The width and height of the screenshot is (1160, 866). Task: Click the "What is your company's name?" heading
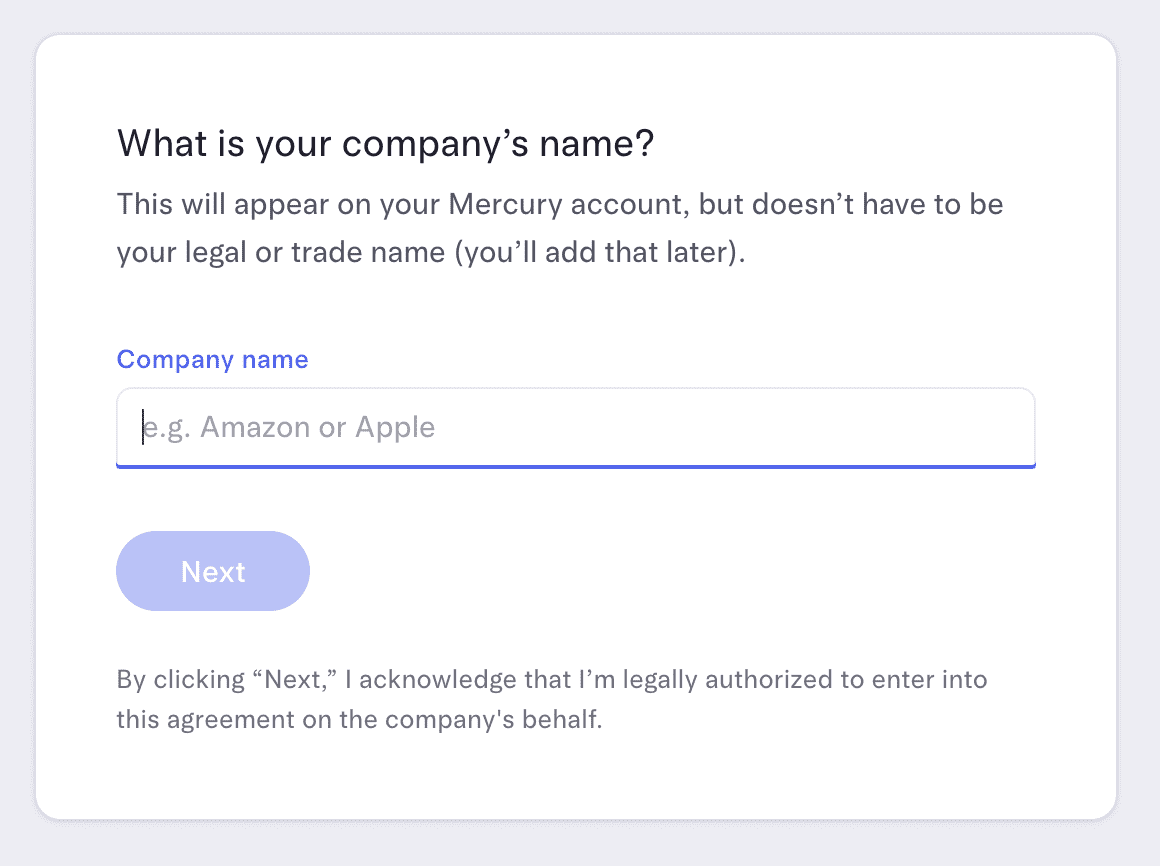click(385, 144)
